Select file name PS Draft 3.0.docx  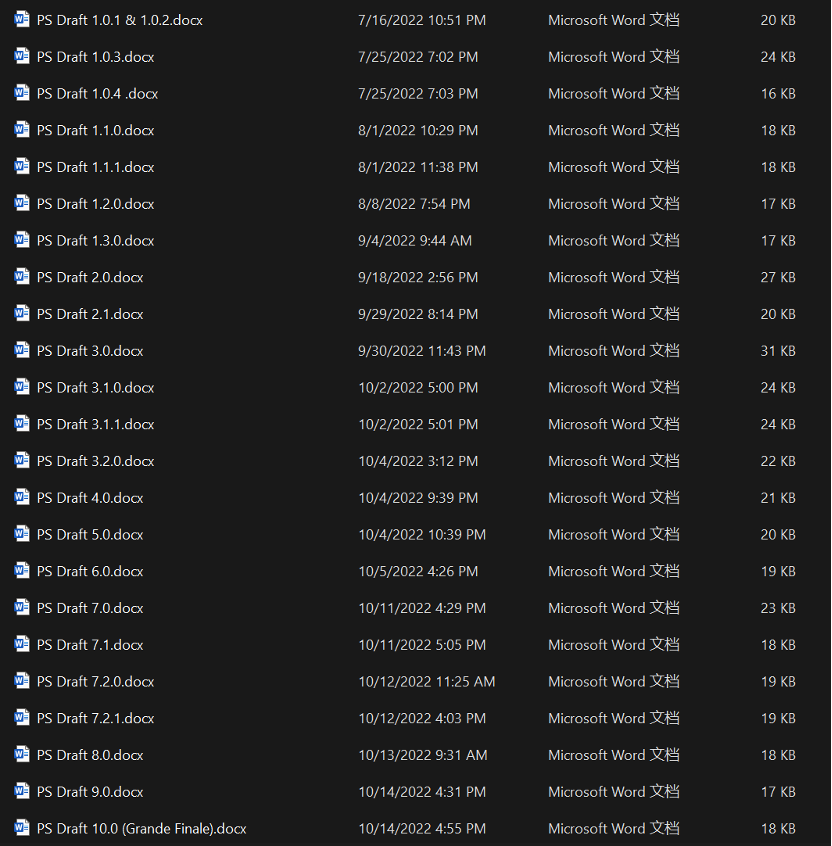click(x=90, y=351)
